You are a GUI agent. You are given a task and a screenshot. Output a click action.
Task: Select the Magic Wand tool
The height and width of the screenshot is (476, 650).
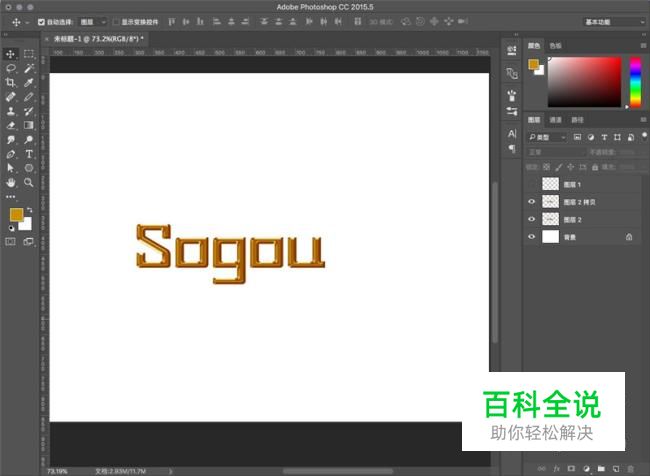coord(29,68)
